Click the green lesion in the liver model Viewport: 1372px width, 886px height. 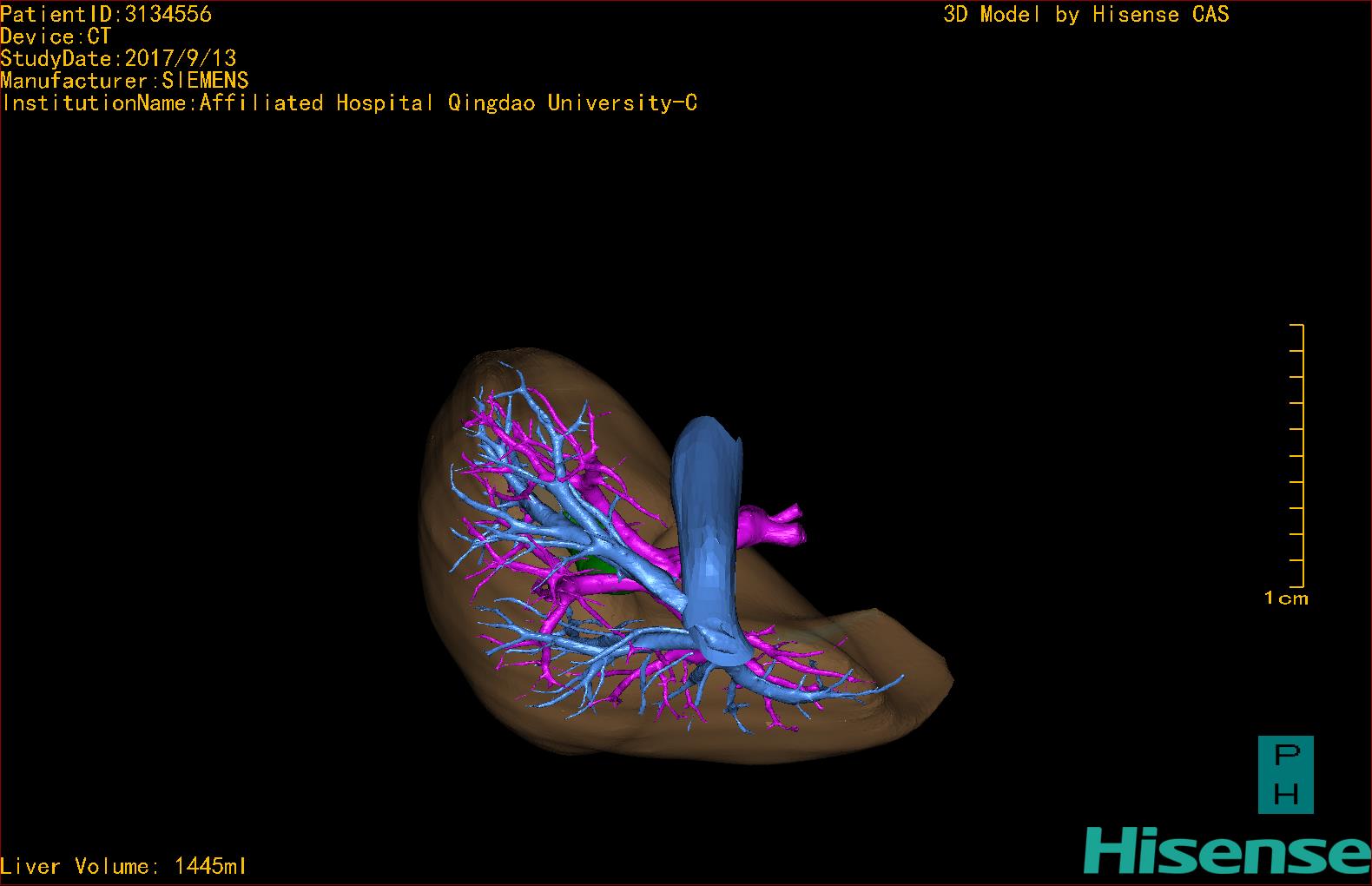595,565
